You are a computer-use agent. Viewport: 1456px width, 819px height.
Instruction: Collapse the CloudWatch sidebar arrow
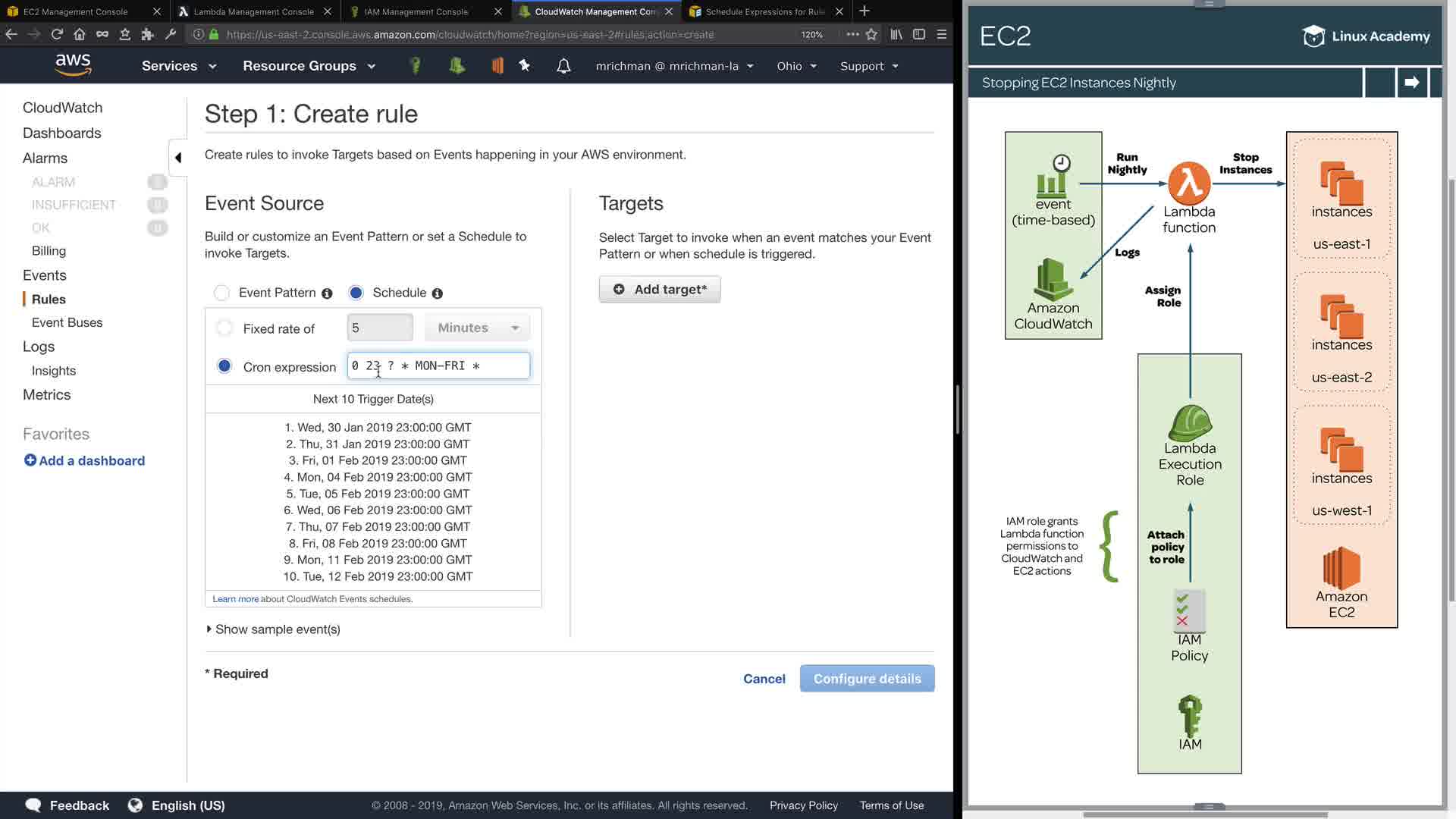pos(177,158)
